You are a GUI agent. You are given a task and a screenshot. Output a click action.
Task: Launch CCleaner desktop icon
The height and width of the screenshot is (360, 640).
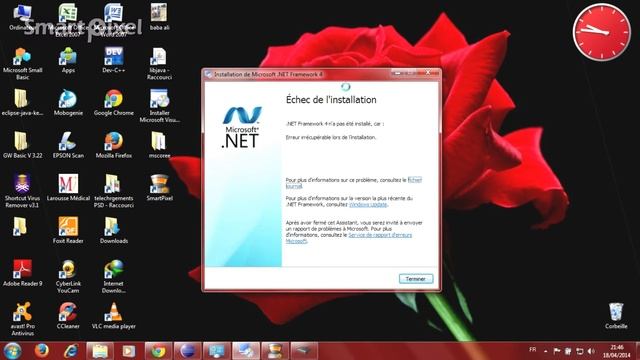point(68,316)
